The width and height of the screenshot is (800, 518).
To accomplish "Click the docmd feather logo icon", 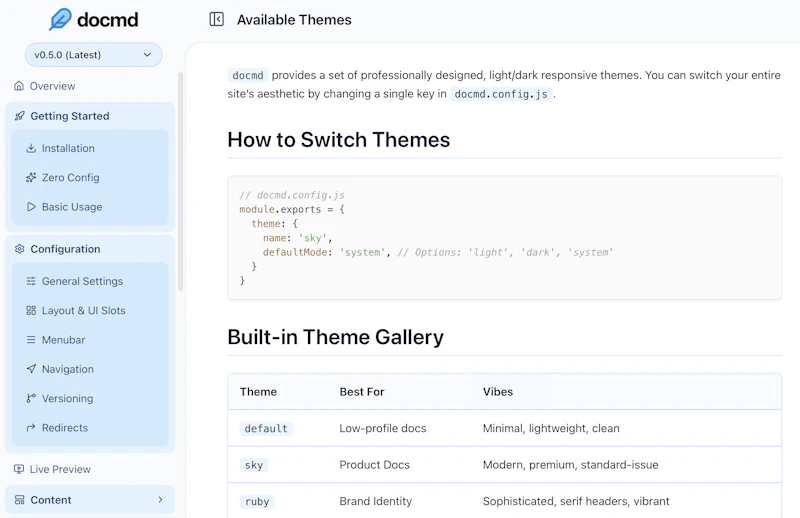I will pyautogui.click(x=60, y=19).
